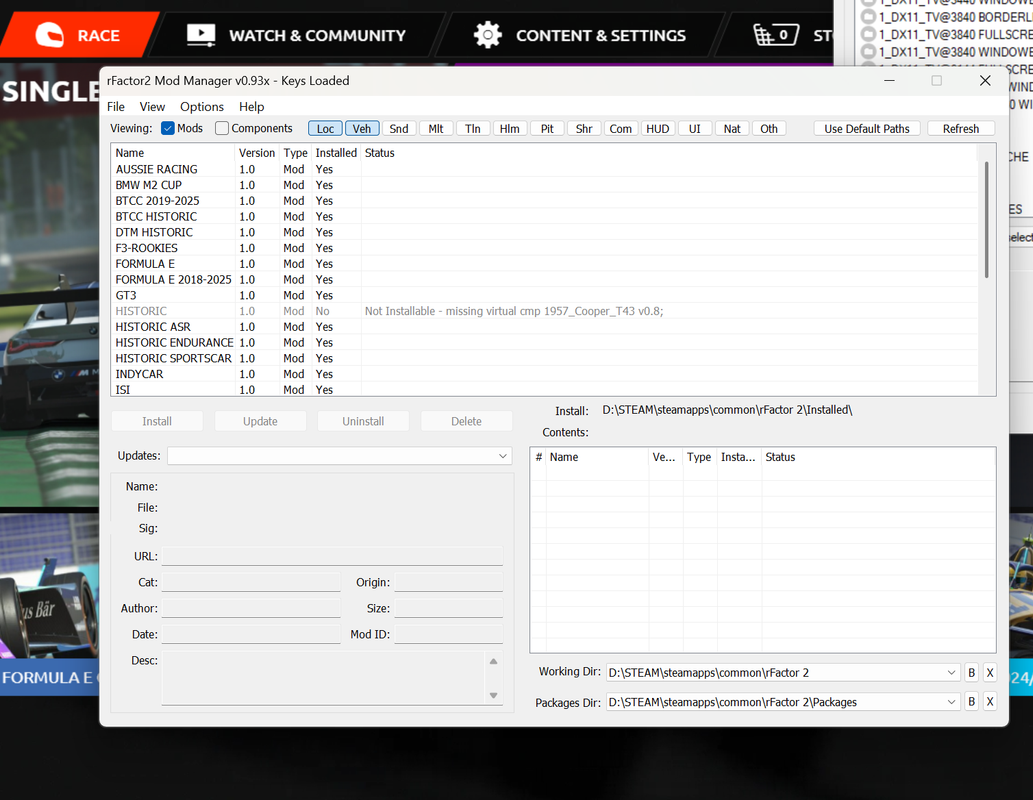
Task: Click Contents table Name column header
Action: 598,457
